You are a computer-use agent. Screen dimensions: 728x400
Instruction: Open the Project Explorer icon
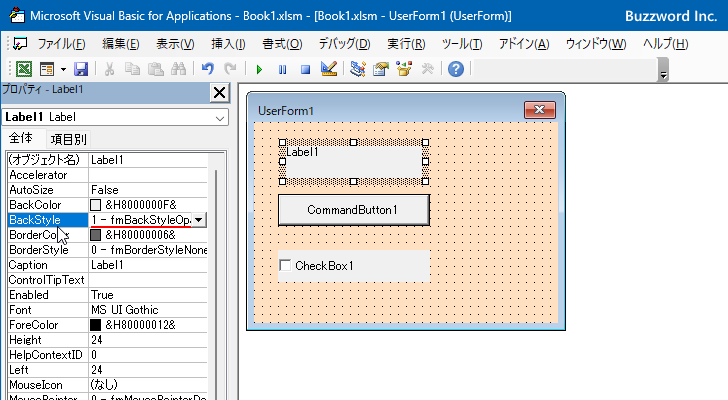point(358,69)
